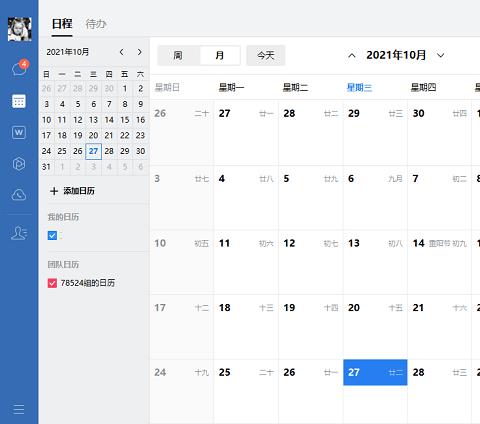Image resolution: width=480 pixels, height=424 pixels.
Task: Open the documents W icon in the sidebar
Action: pyautogui.click(x=19, y=133)
